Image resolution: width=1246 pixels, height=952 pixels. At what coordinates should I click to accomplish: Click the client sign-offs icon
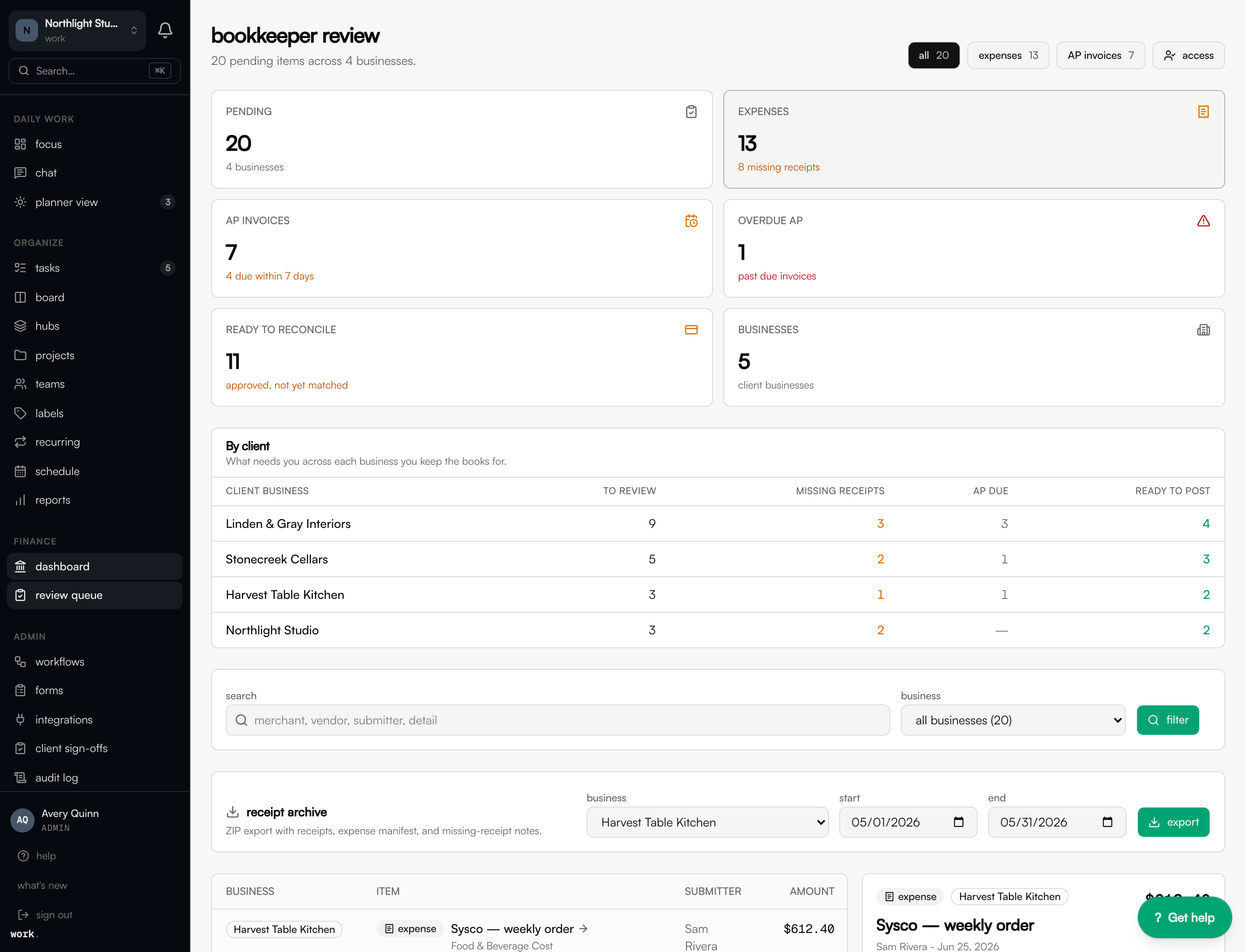point(20,749)
